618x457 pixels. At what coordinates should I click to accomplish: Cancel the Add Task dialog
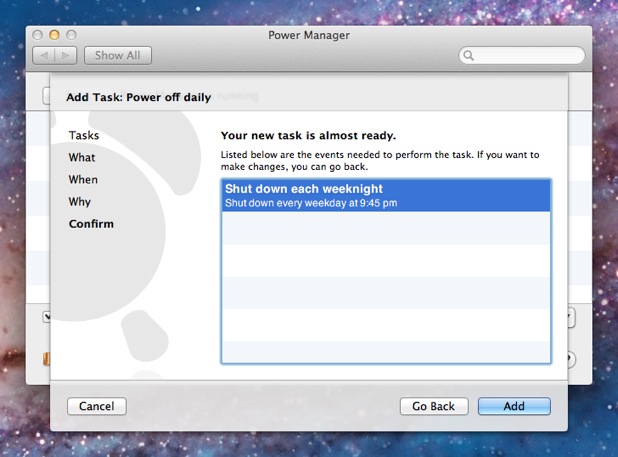[x=97, y=406]
